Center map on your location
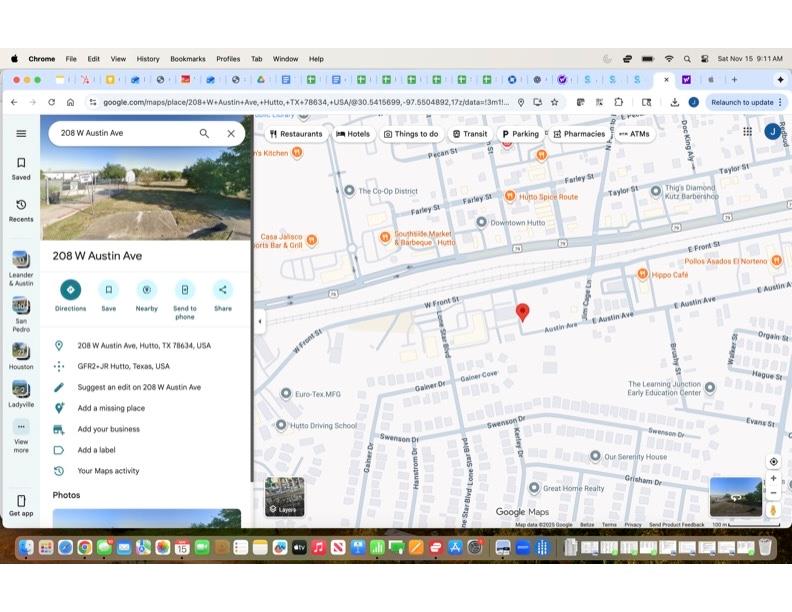Screen dimensions: 792x612 (x=773, y=461)
